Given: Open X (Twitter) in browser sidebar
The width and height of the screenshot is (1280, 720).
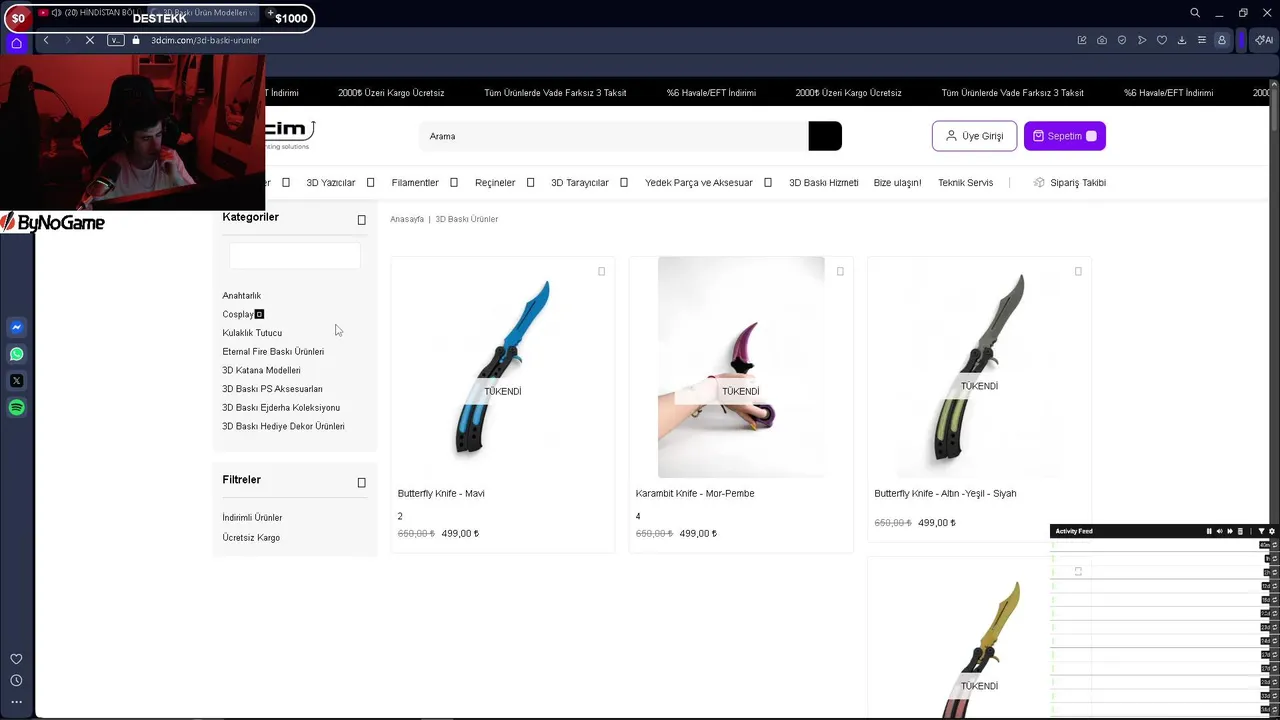Looking at the screenshot, I should [x=16, y=380].
